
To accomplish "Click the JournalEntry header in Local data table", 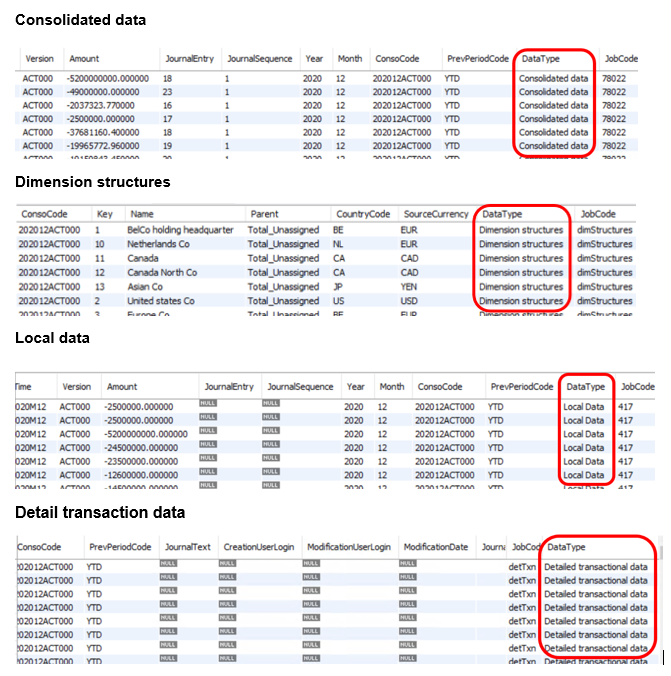I will pos(229,387).
